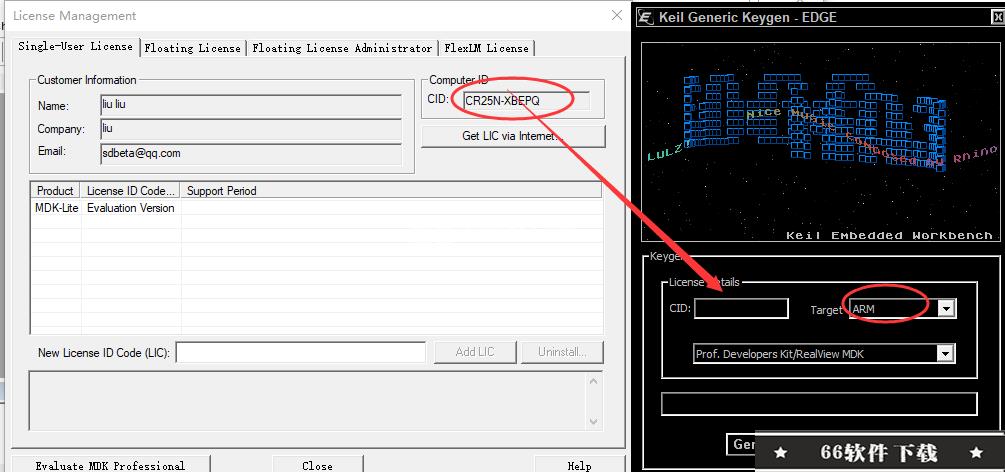Click the down arrow of the message box scrollbar
This screenshot has width=1005, height=472.
coord(593,421)
